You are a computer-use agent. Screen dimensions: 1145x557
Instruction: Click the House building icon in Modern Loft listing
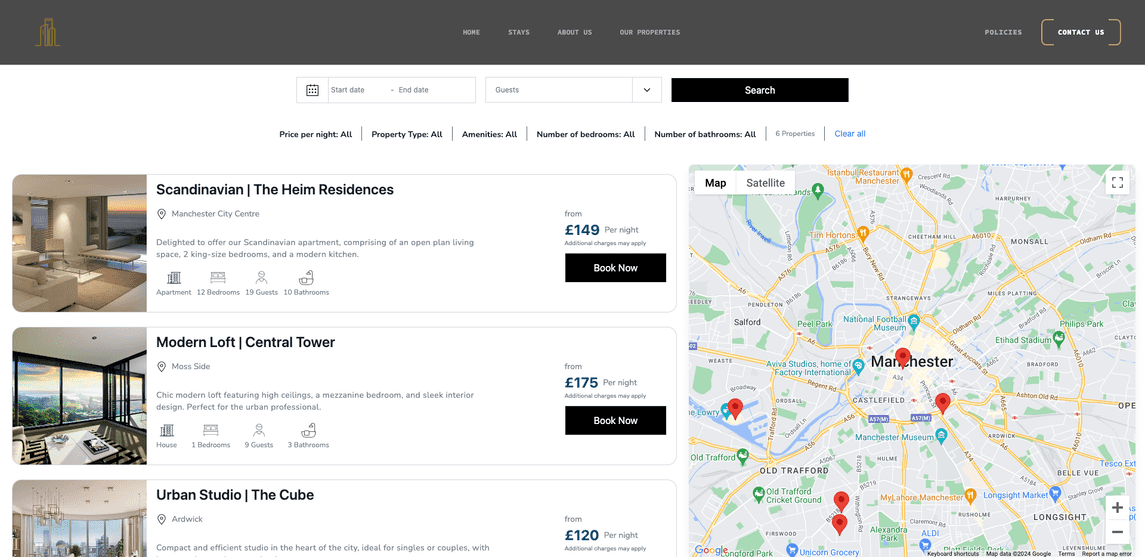166,430
